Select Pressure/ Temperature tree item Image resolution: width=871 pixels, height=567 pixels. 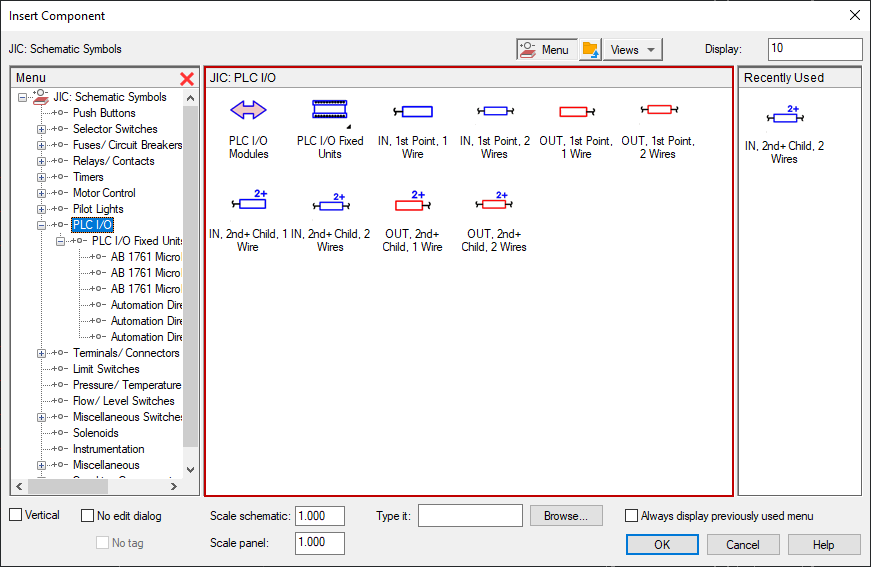[x=127, y=385]
